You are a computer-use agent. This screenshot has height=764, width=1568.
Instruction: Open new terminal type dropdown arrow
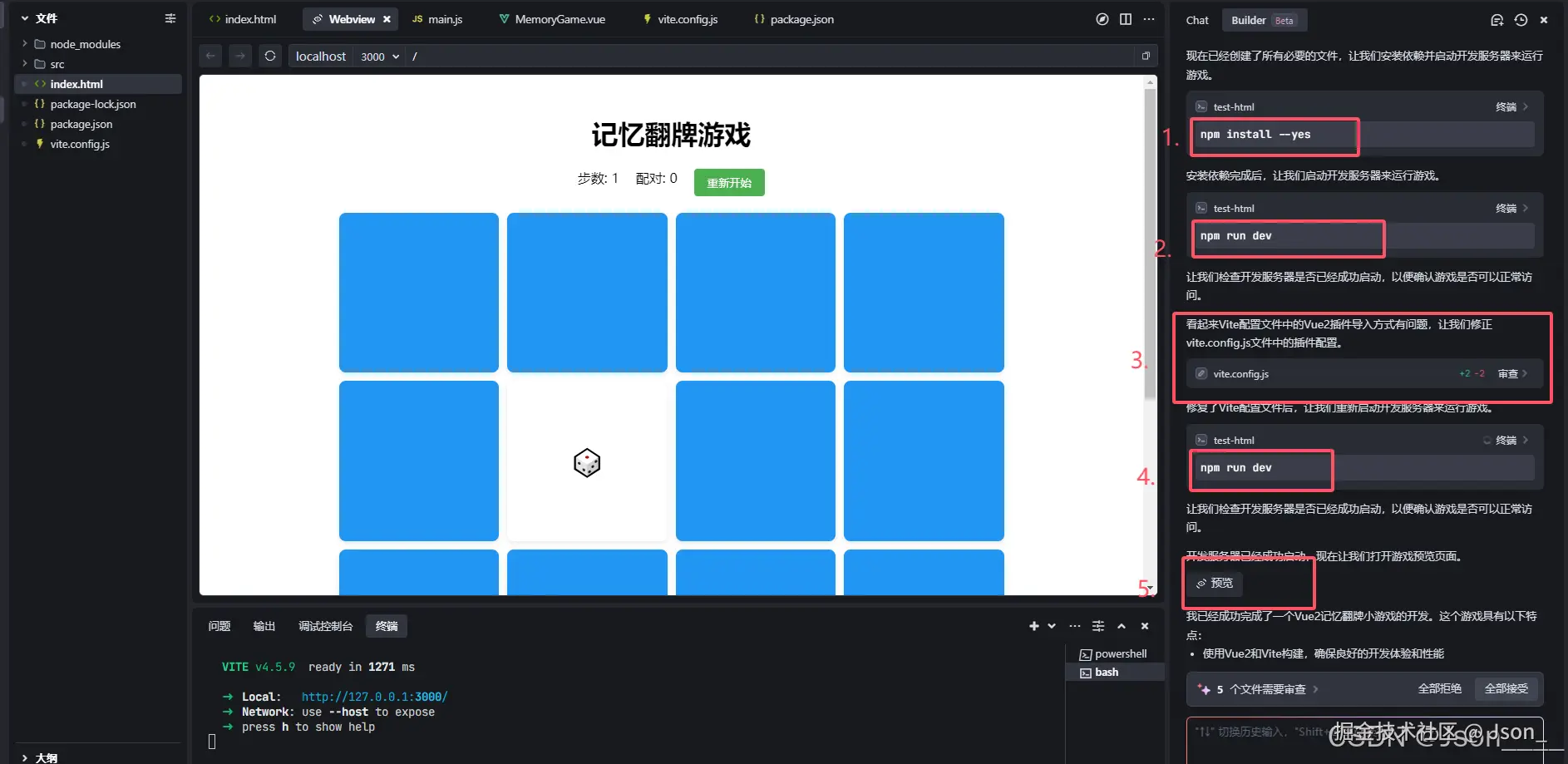click(x=1052, y=626)
